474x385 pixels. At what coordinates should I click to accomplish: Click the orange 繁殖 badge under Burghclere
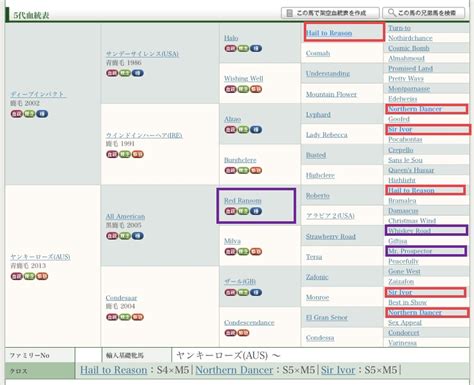click(256, 171)
